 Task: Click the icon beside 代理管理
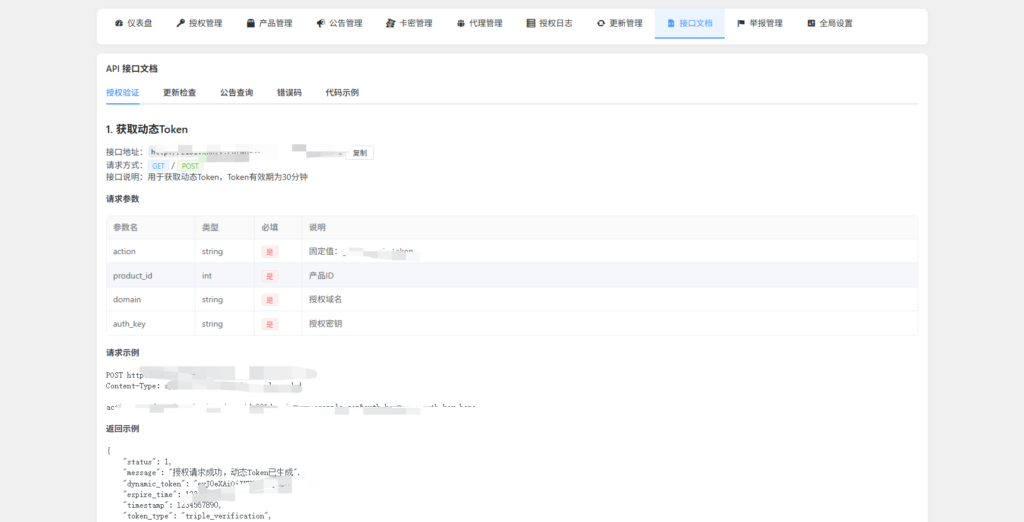click(460, 23)
